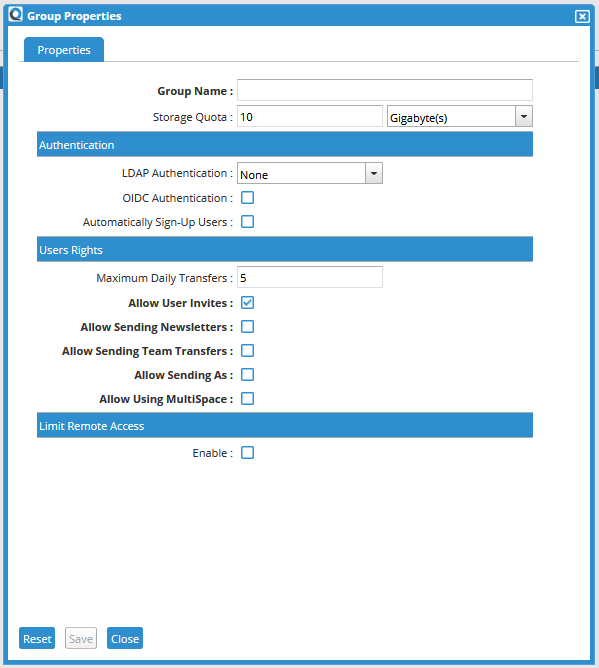Toggle Allow Sending As checkbox

click(x=248, y=375)
